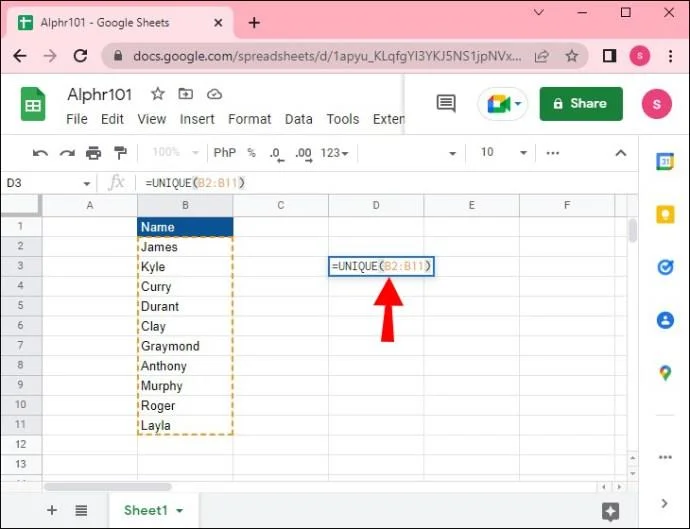Increase decimal places
The image size is (690, 529).
point(304,154)
